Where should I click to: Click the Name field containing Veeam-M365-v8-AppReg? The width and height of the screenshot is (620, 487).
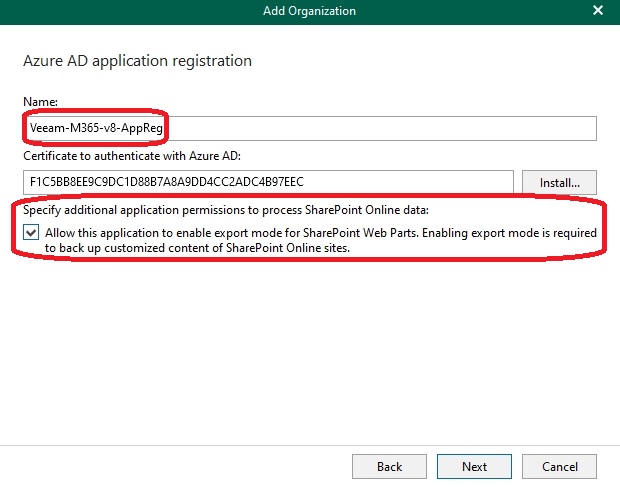(x=310, y=128)
